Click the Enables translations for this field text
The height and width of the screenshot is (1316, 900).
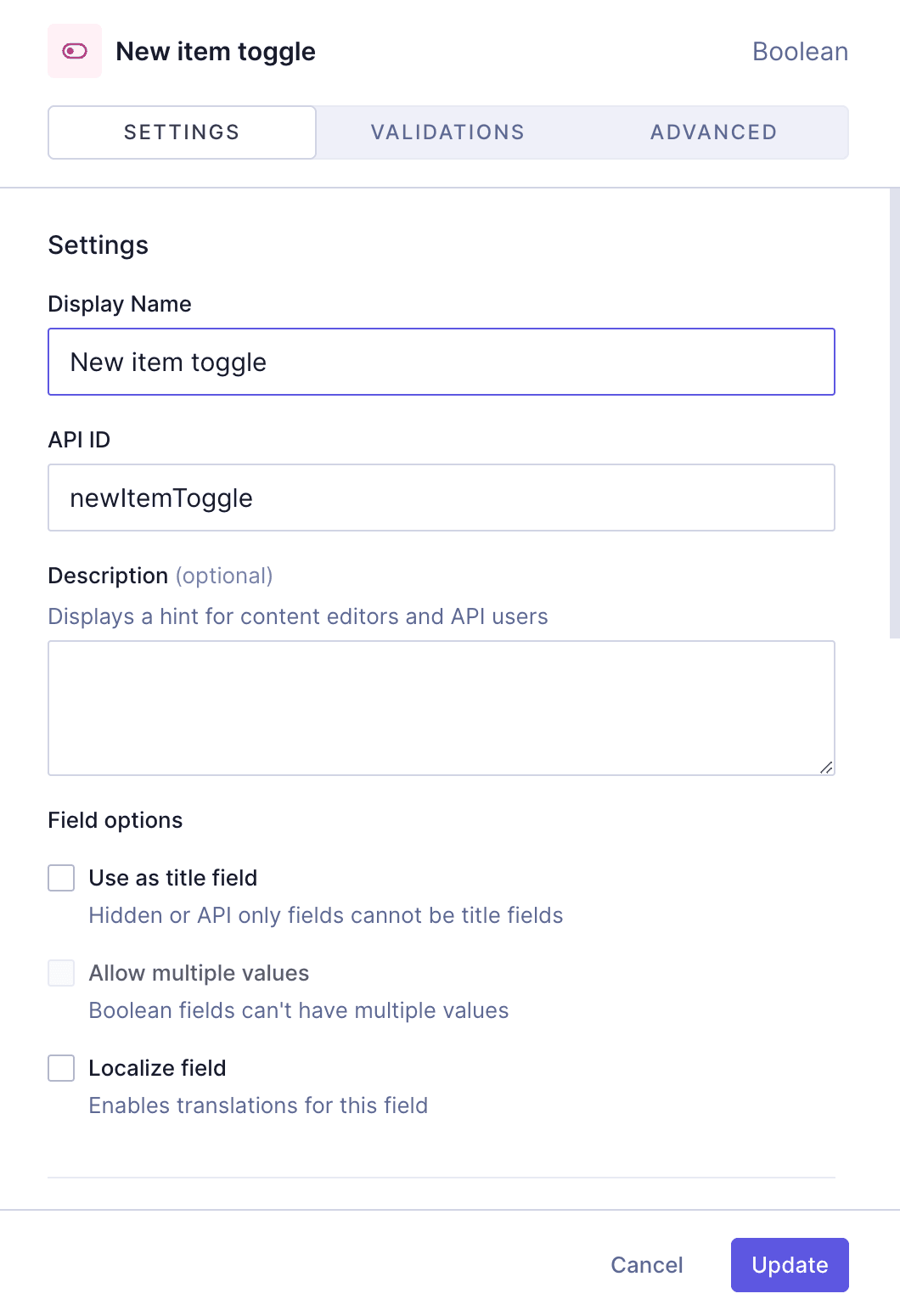click(258, 1105)
